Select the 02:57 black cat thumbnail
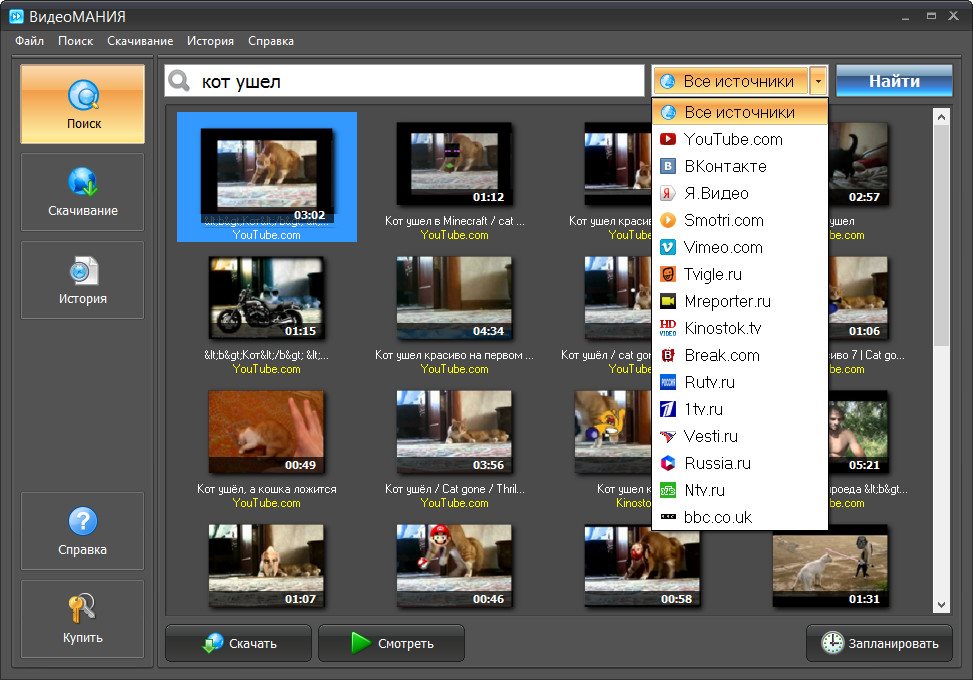Image resolution: width=973 pixels, height=680 pixels. click(x=858, y=164)
